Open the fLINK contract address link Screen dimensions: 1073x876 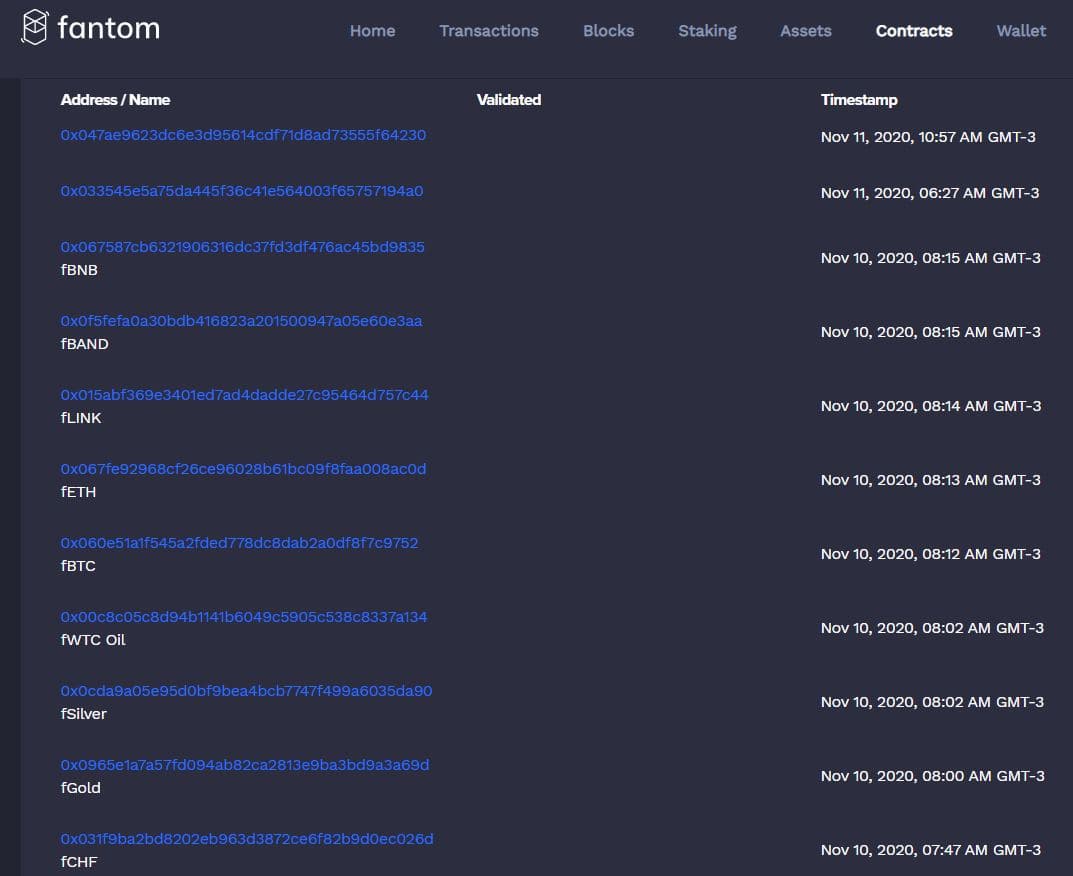click(244, 395)
